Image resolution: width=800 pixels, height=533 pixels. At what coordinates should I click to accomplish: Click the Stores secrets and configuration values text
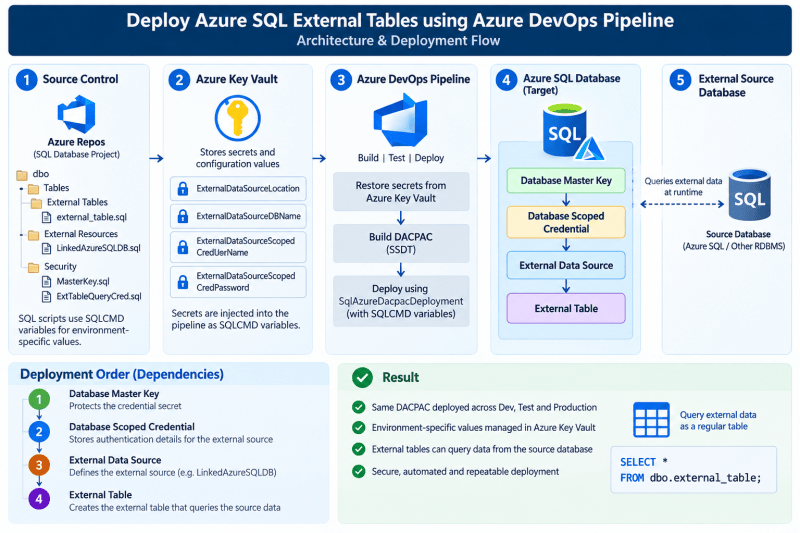238,158
